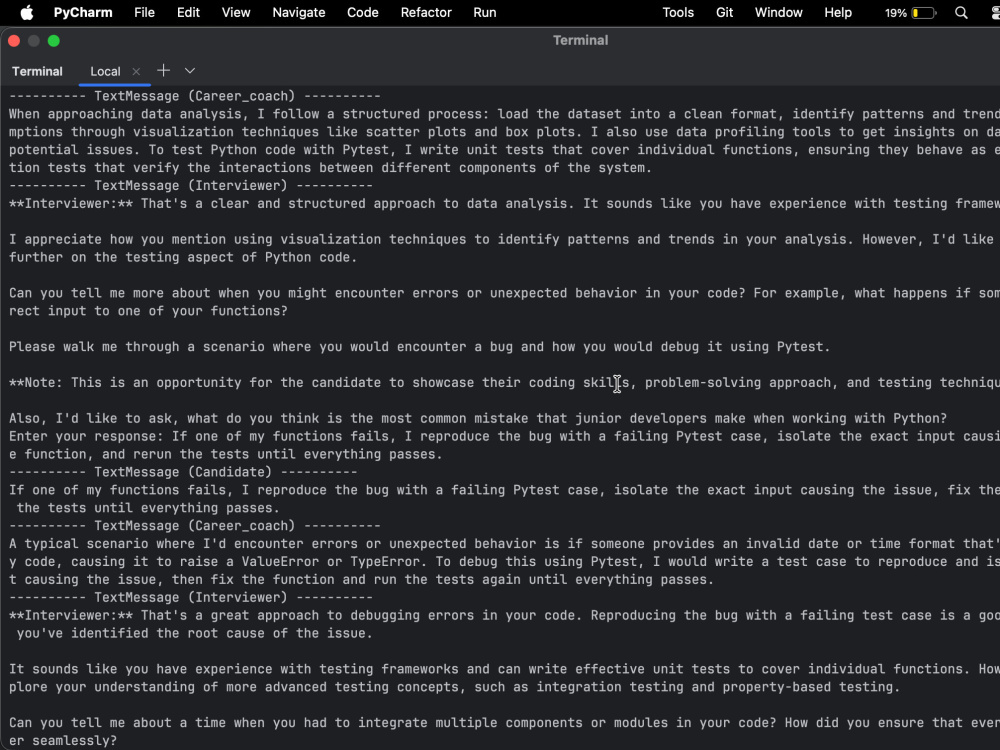Open Control Center in menu bar
The height and width of the screenshot is (750, 1000).
click(x=994, y=13)
